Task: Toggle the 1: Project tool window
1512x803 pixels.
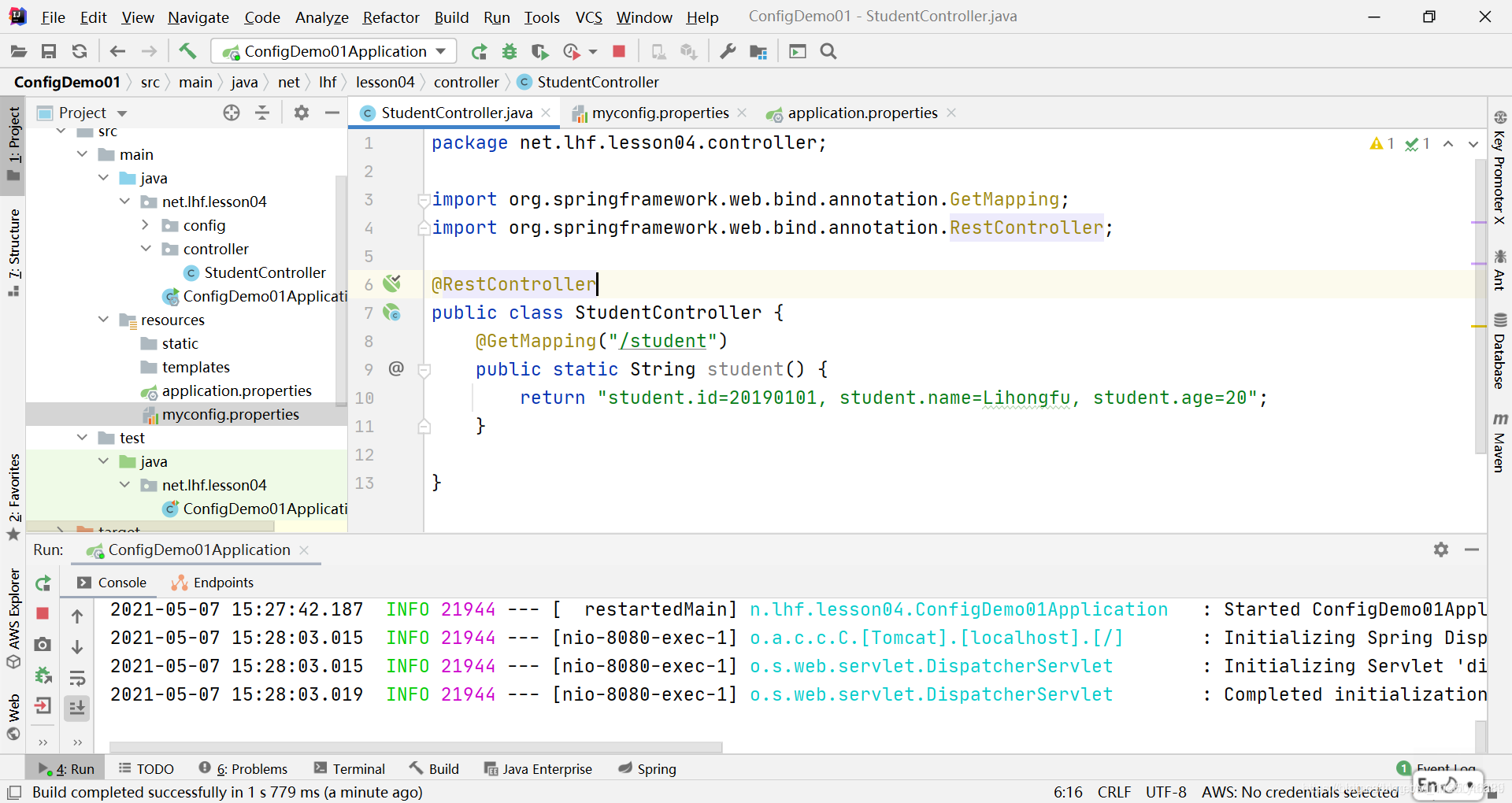Action: point(13,144)
